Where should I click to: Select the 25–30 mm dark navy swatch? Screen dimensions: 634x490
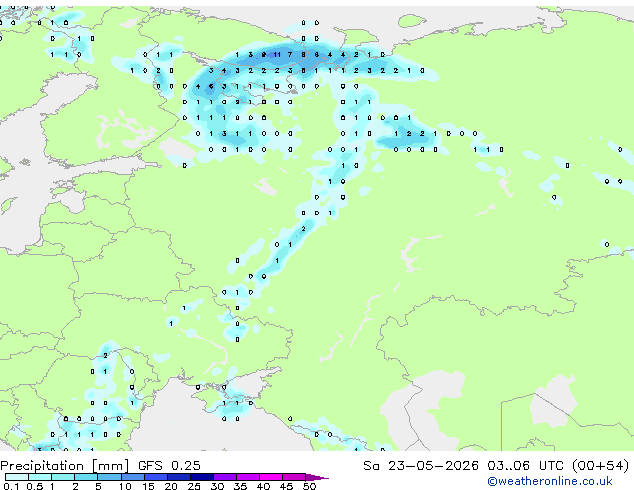pos(201,477)
